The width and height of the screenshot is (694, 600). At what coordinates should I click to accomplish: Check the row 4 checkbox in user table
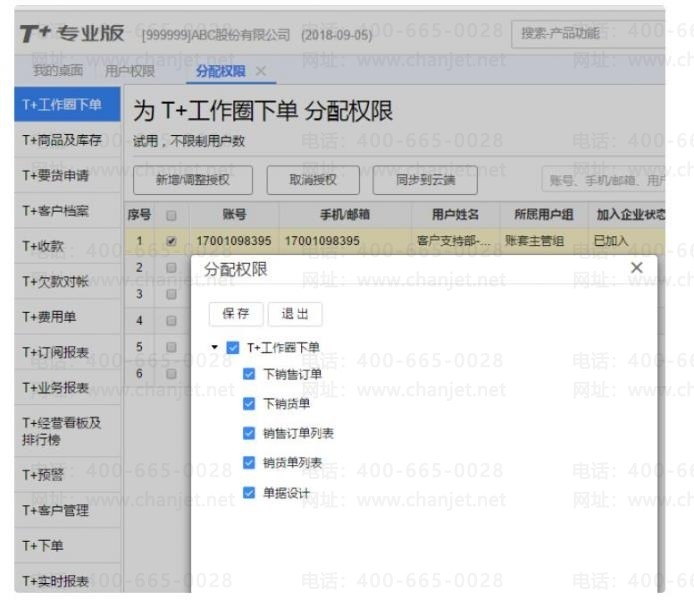click(x=171, y=320)
